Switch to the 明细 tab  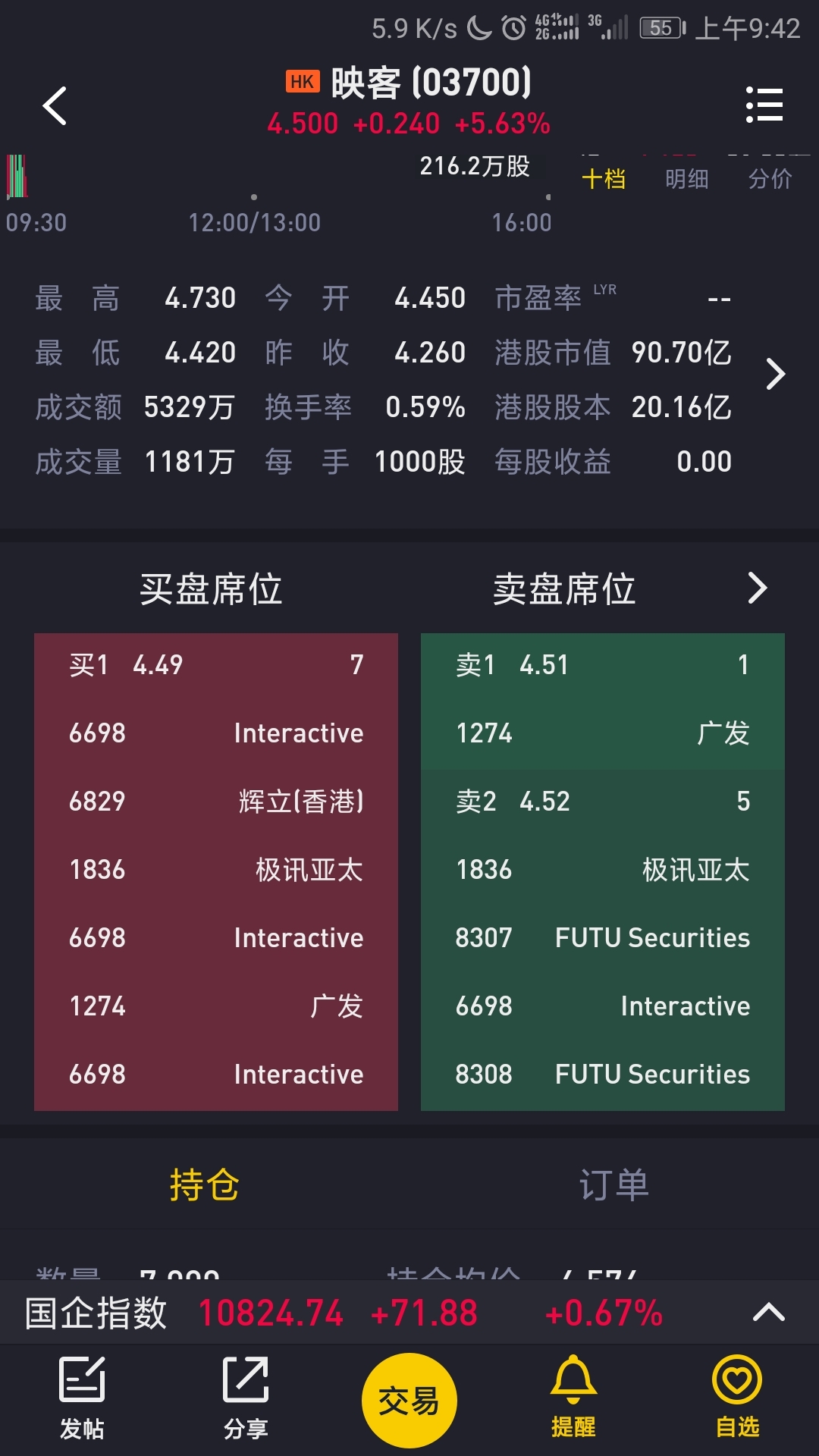tap(687, 179)
